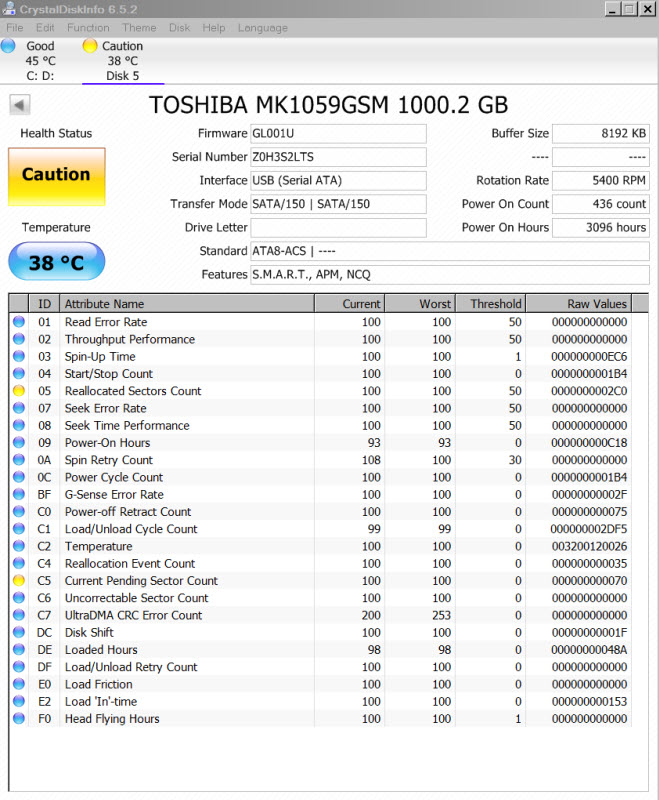
Task: Click the status orb for Loaded Hours
Action: coord(19,649)
